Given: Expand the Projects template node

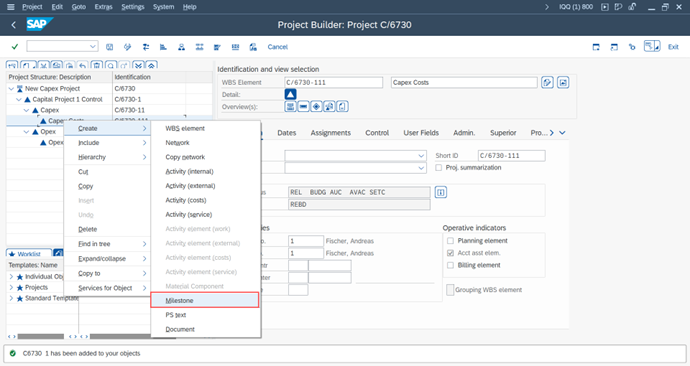Looking at the screenshot, I should 11,287.
